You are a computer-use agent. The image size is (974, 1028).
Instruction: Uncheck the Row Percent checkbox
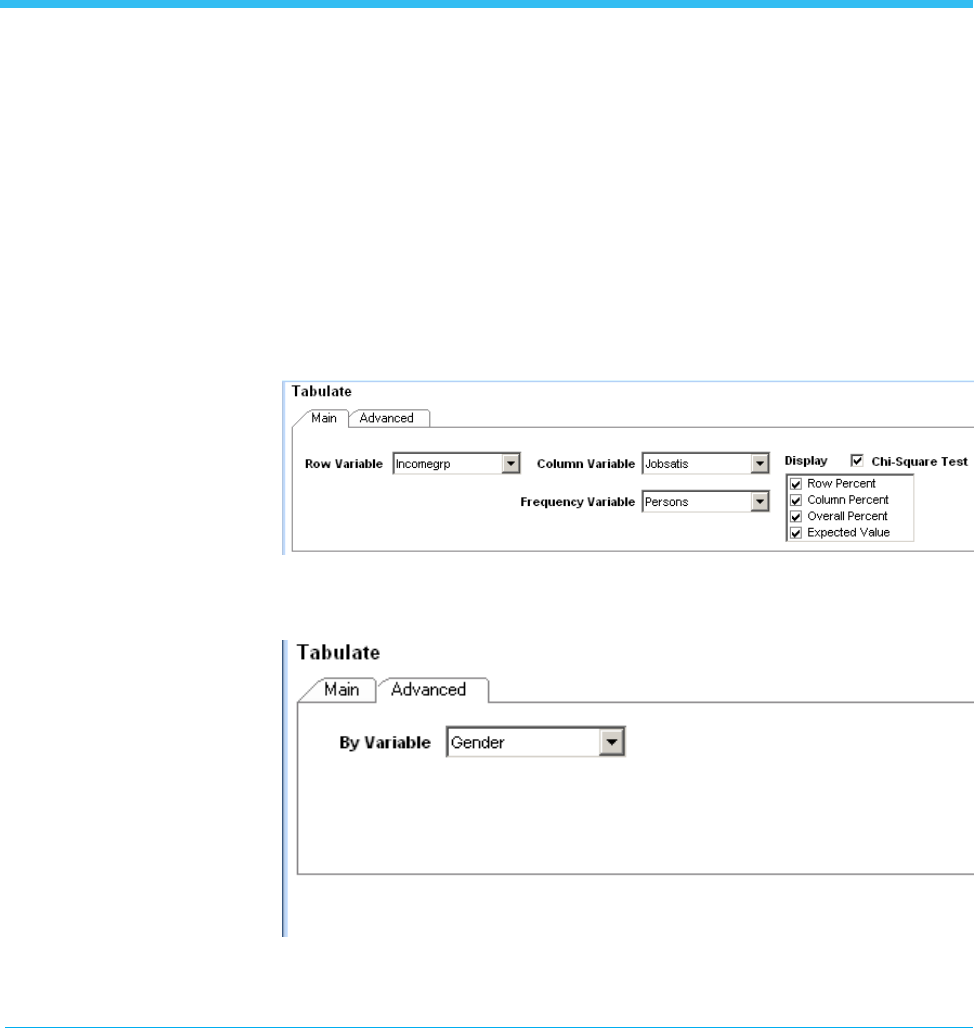[796, 484]
